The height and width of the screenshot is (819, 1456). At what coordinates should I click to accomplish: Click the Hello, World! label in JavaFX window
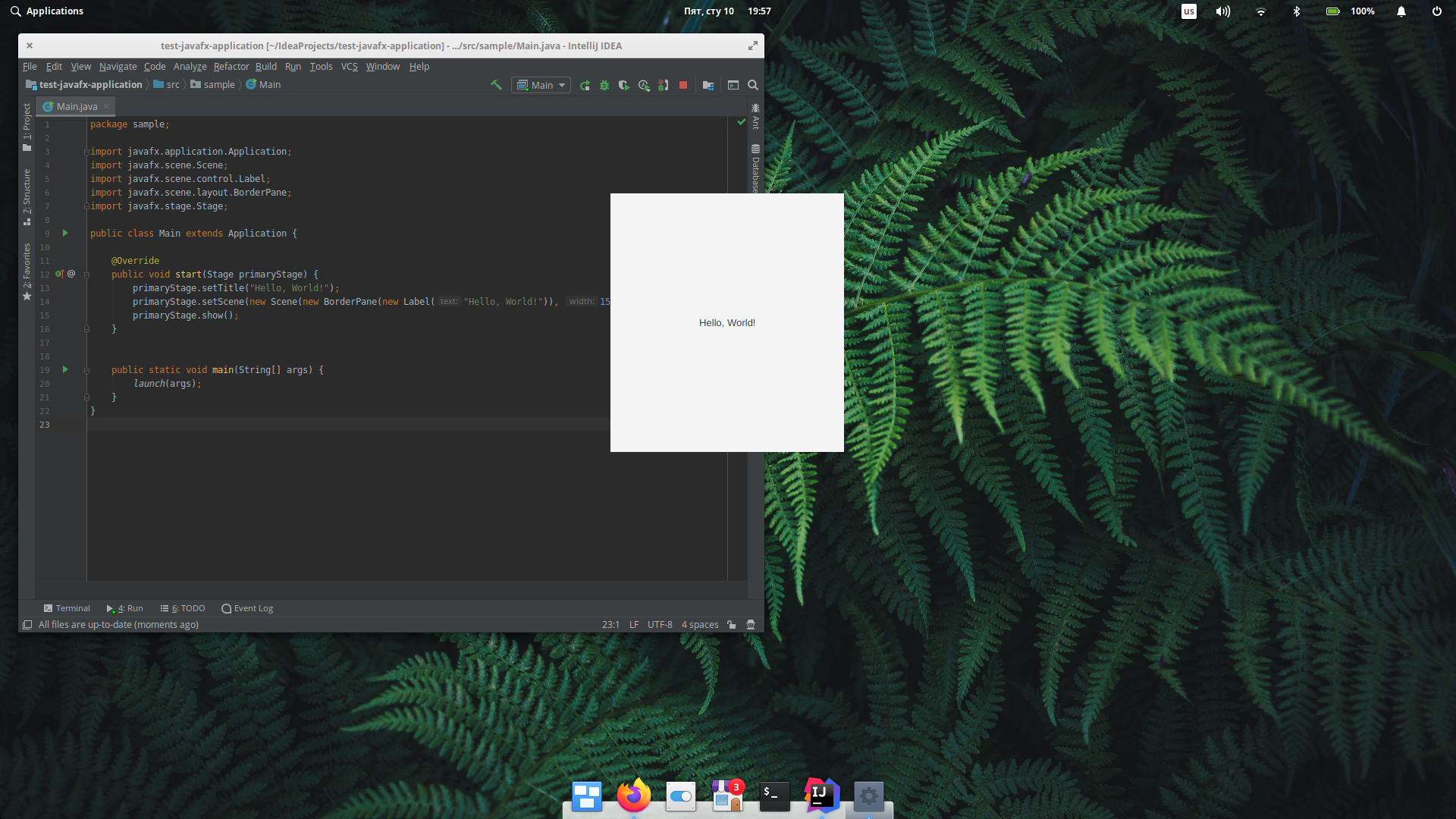click(x=727, y=323)
